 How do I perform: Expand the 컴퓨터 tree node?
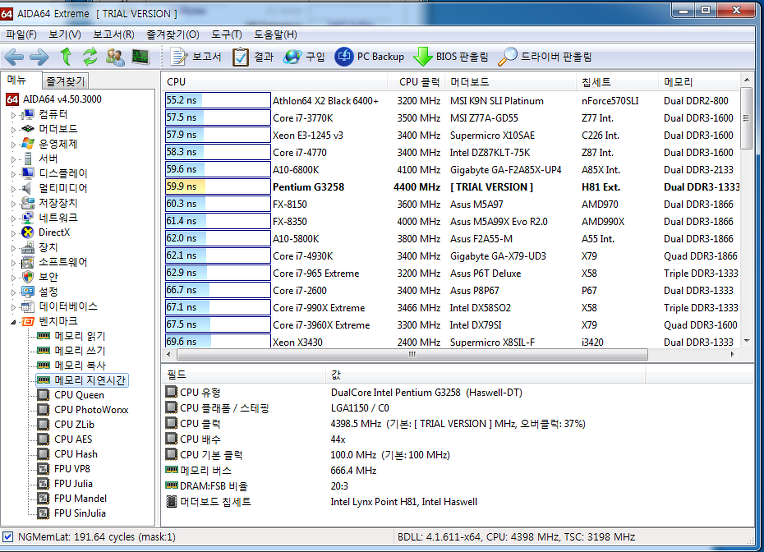coord(14,115)
